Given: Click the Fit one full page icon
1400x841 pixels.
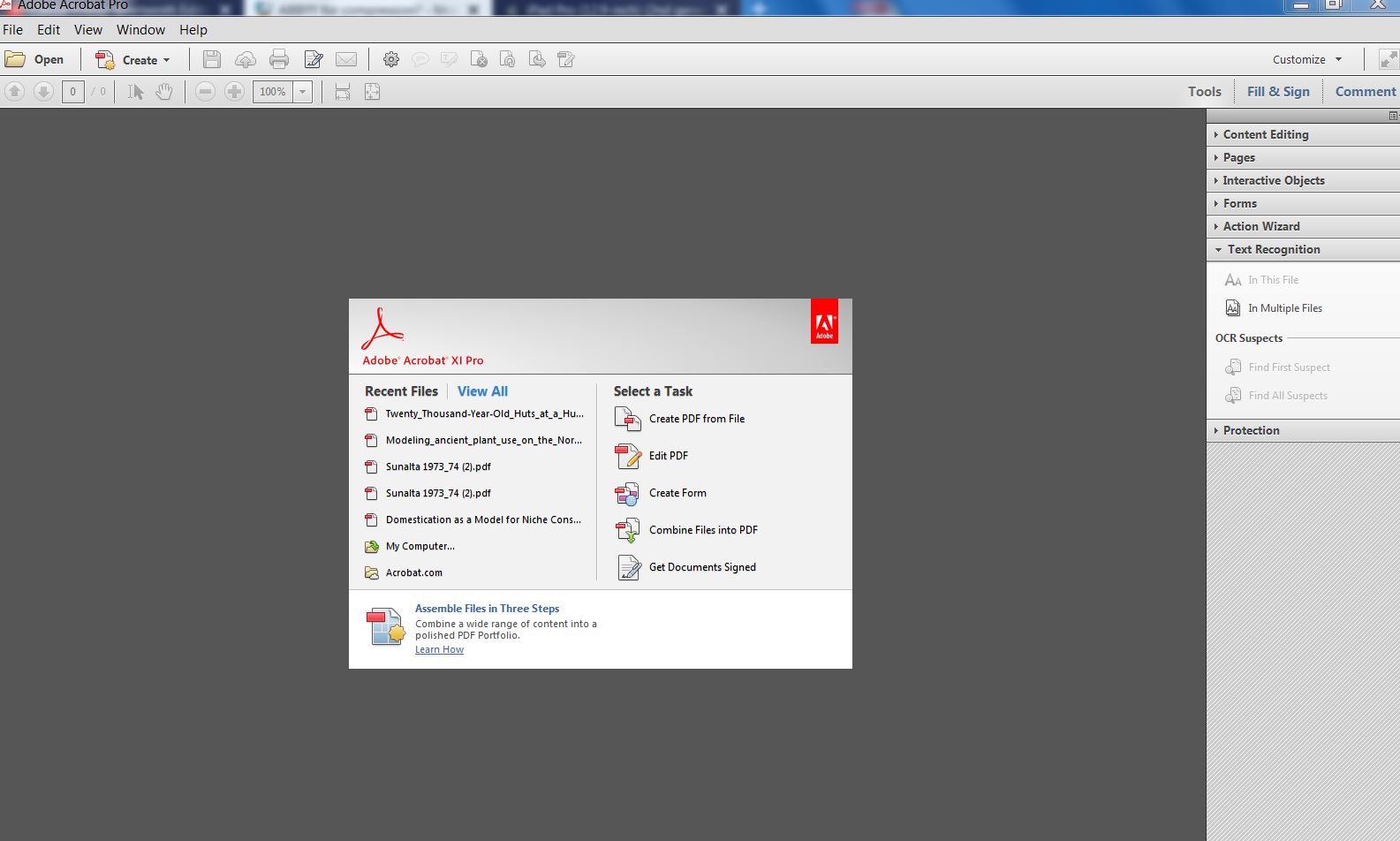Looking at the screenshot, I should coord(373,92).
